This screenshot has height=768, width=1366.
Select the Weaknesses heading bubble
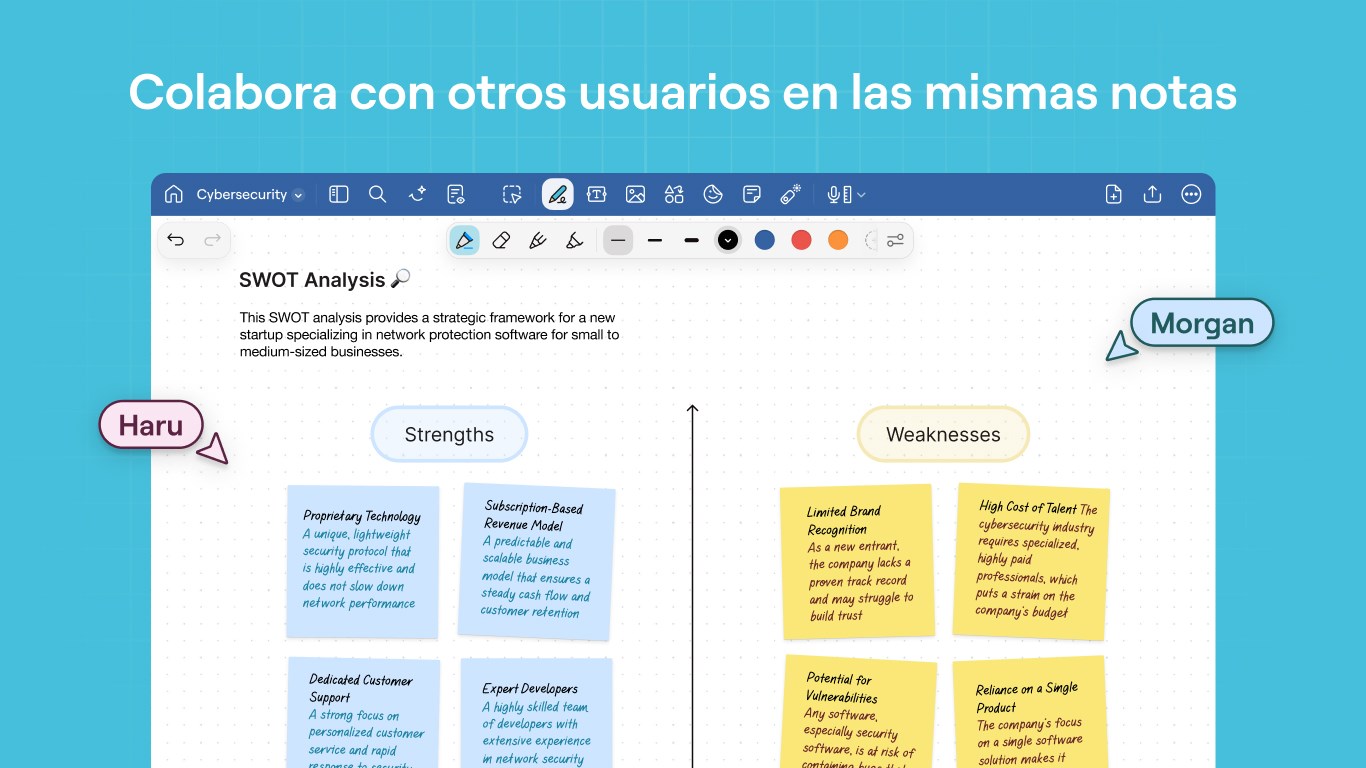tap(943, 434)
